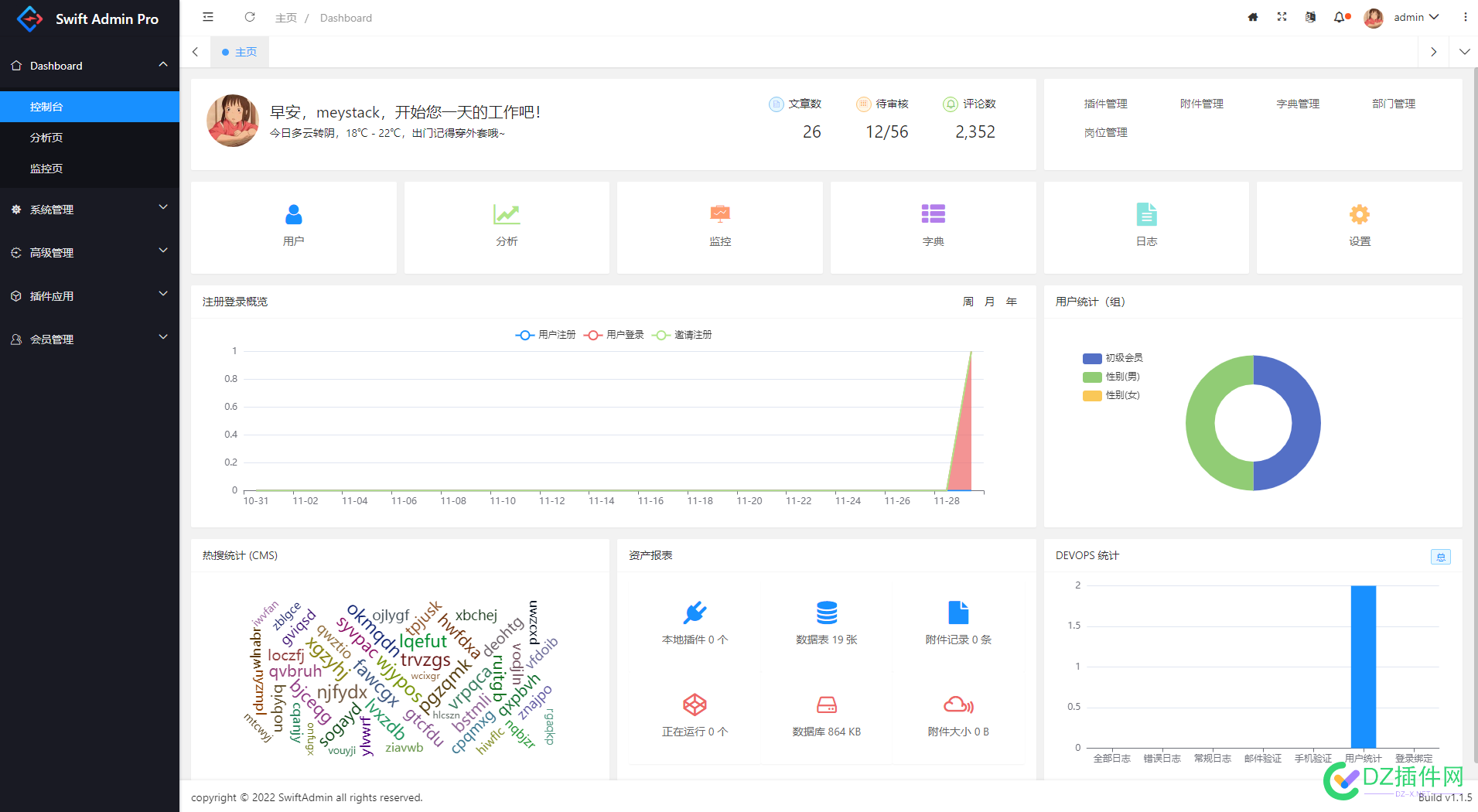The image size is (1478, 812).
Task: Click the 评论数 stat icon
Action: point(951,104)
